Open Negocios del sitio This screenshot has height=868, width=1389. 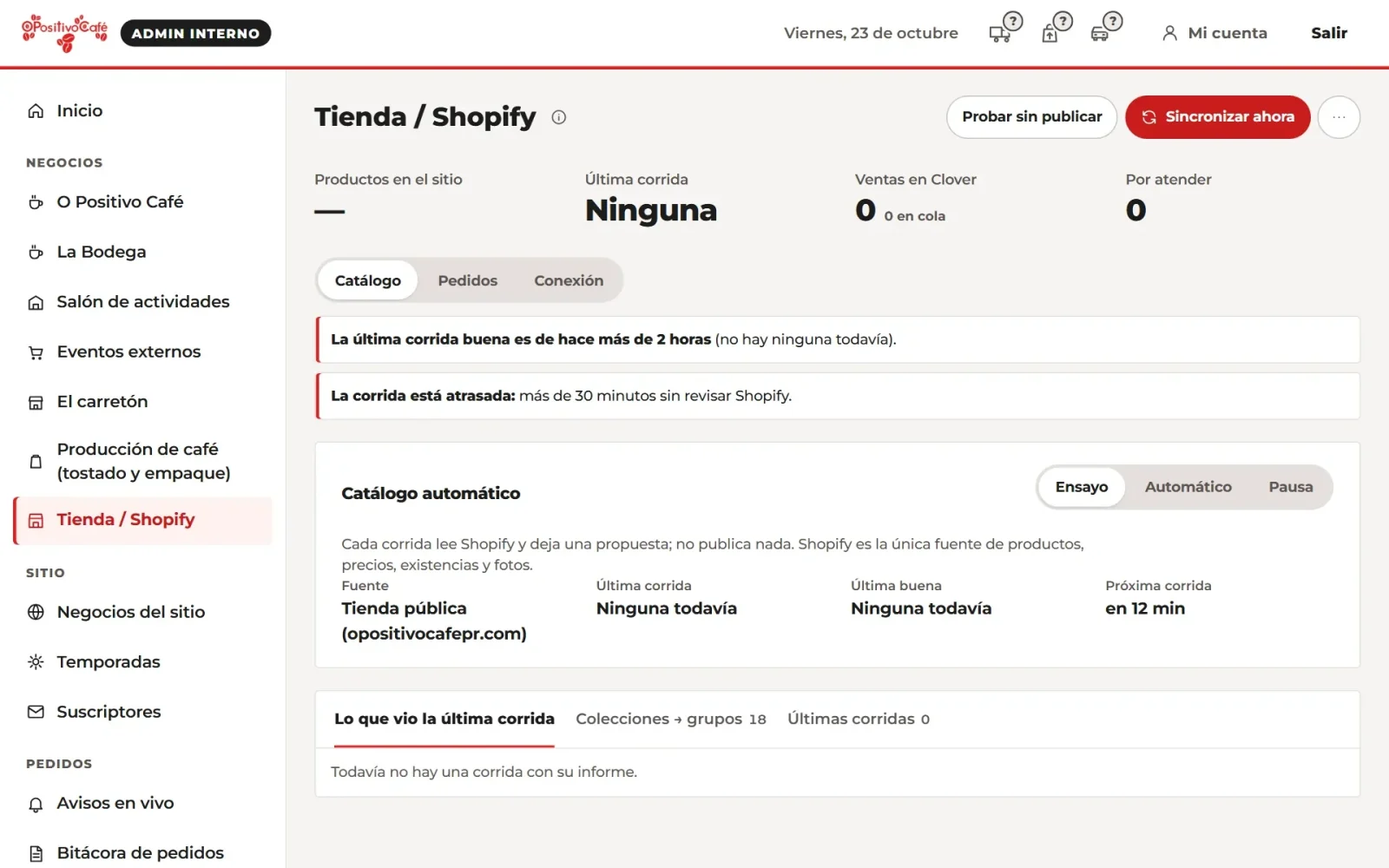tap(142, 612)
